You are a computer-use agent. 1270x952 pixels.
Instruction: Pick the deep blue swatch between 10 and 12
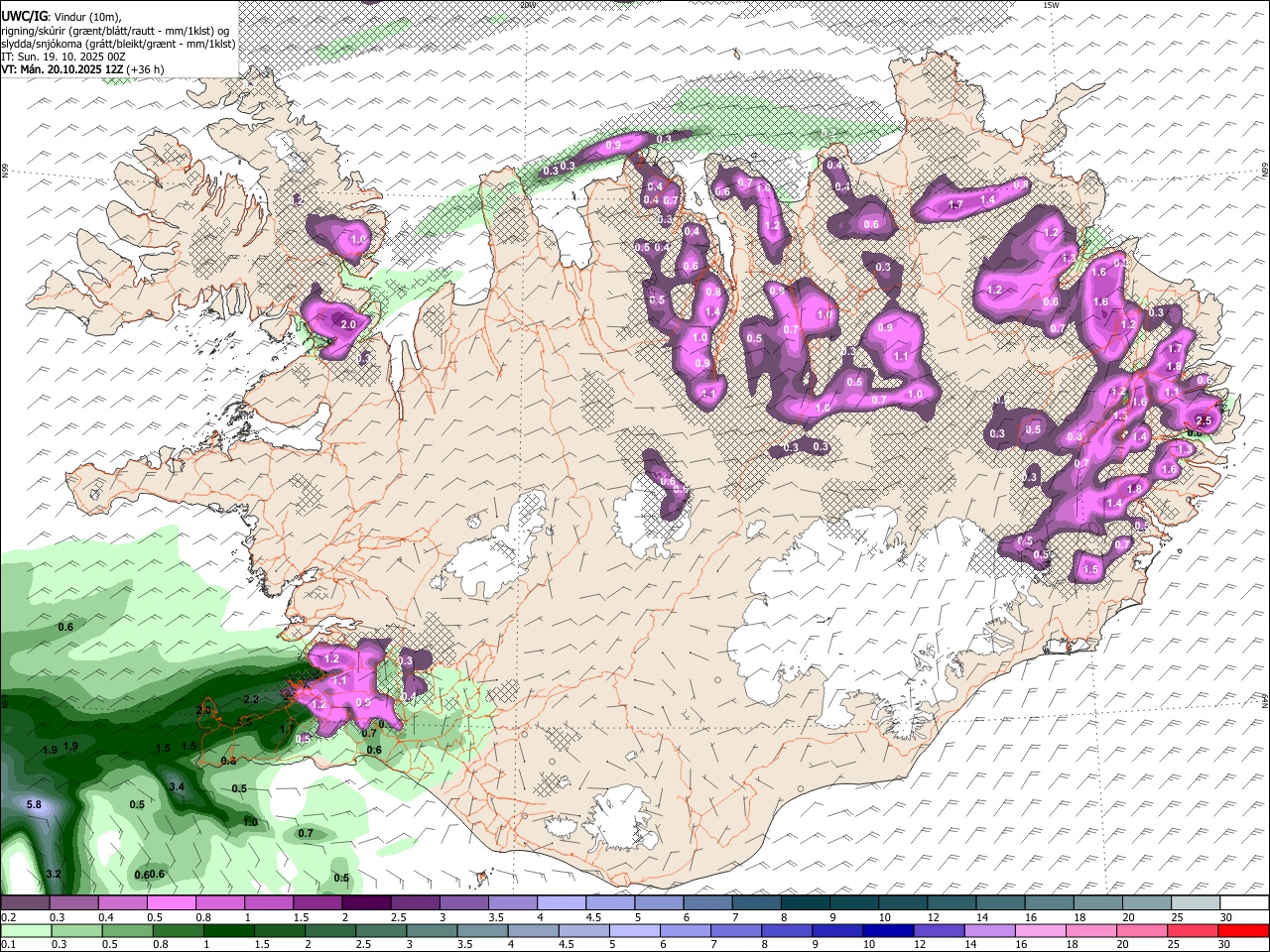(x=887, y=930)
